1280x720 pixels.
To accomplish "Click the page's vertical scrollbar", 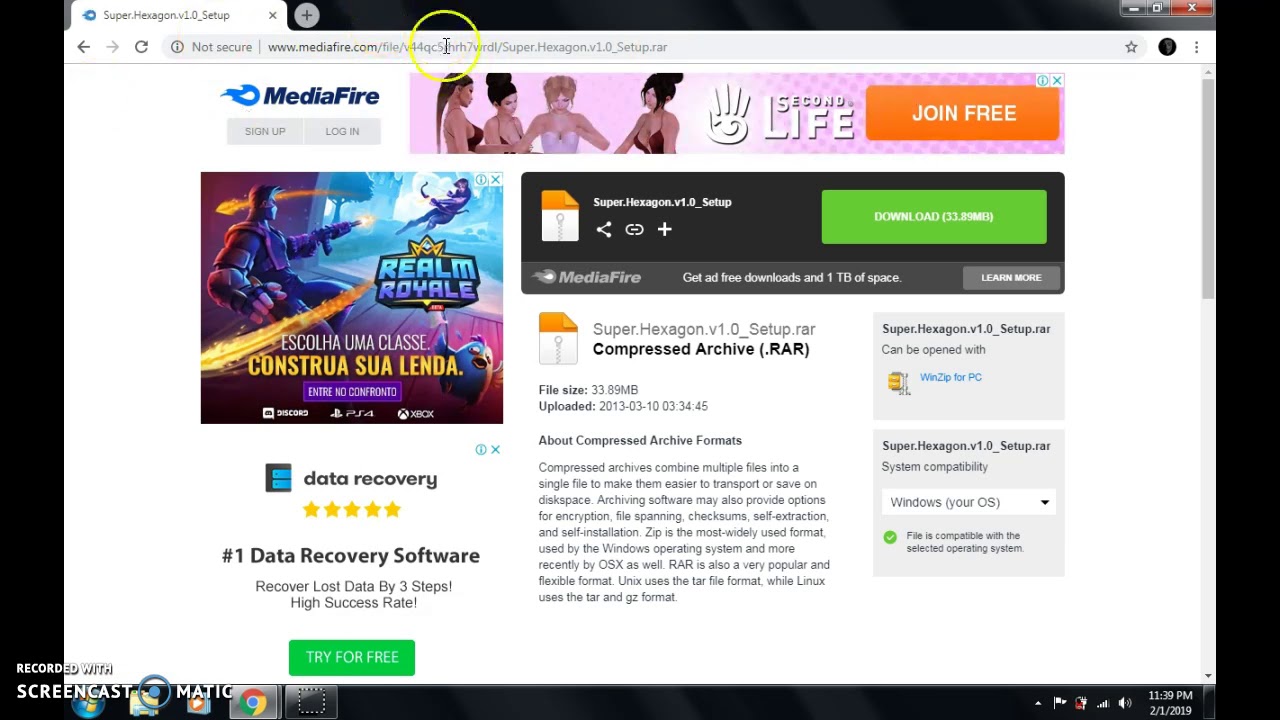I will (x=1208, y=190).
